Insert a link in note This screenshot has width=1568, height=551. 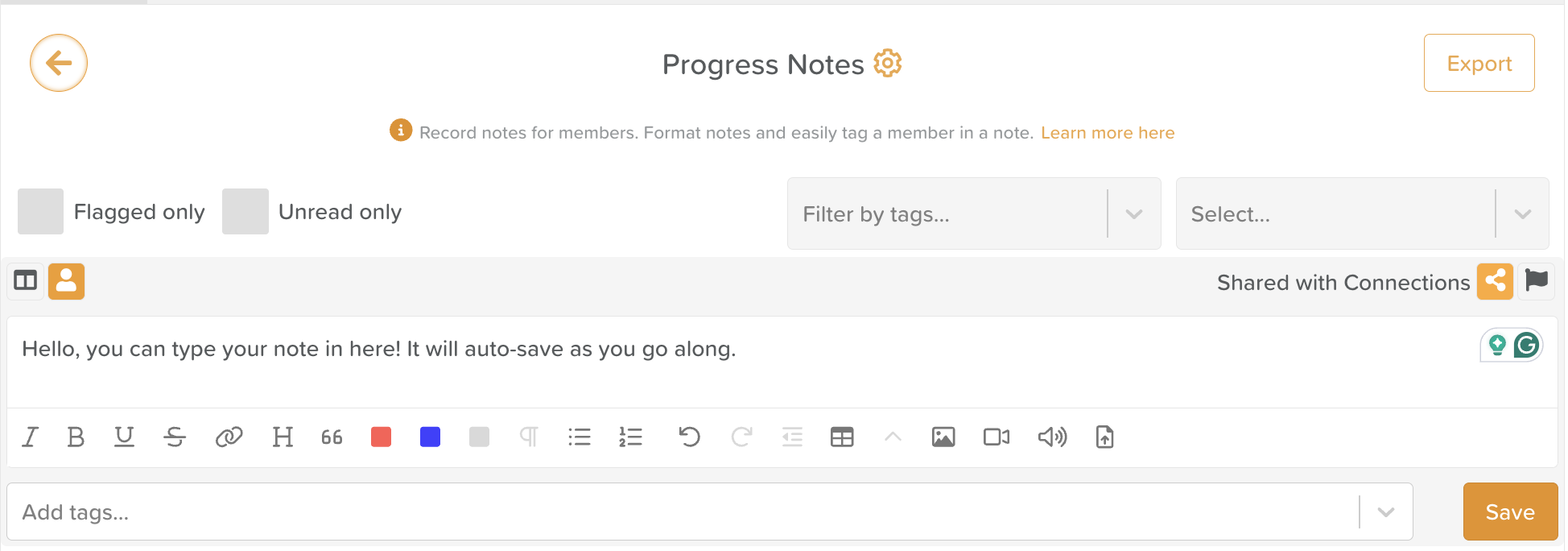pos(229,437)
